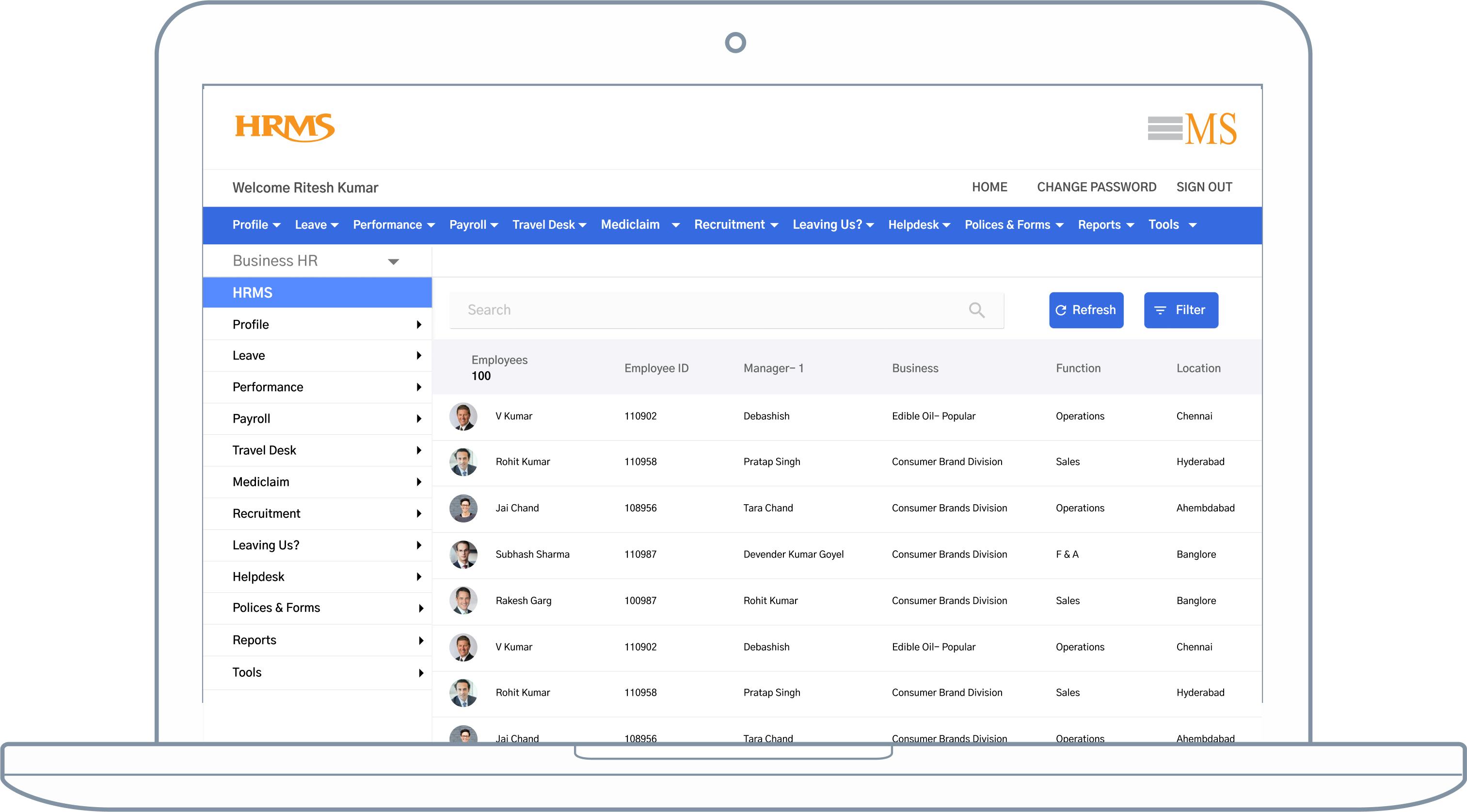Viewport: 1467px width, 812px height.
Task: Select the Recruitment menu item
Action: pyautogui.click(x=731, y=224)
